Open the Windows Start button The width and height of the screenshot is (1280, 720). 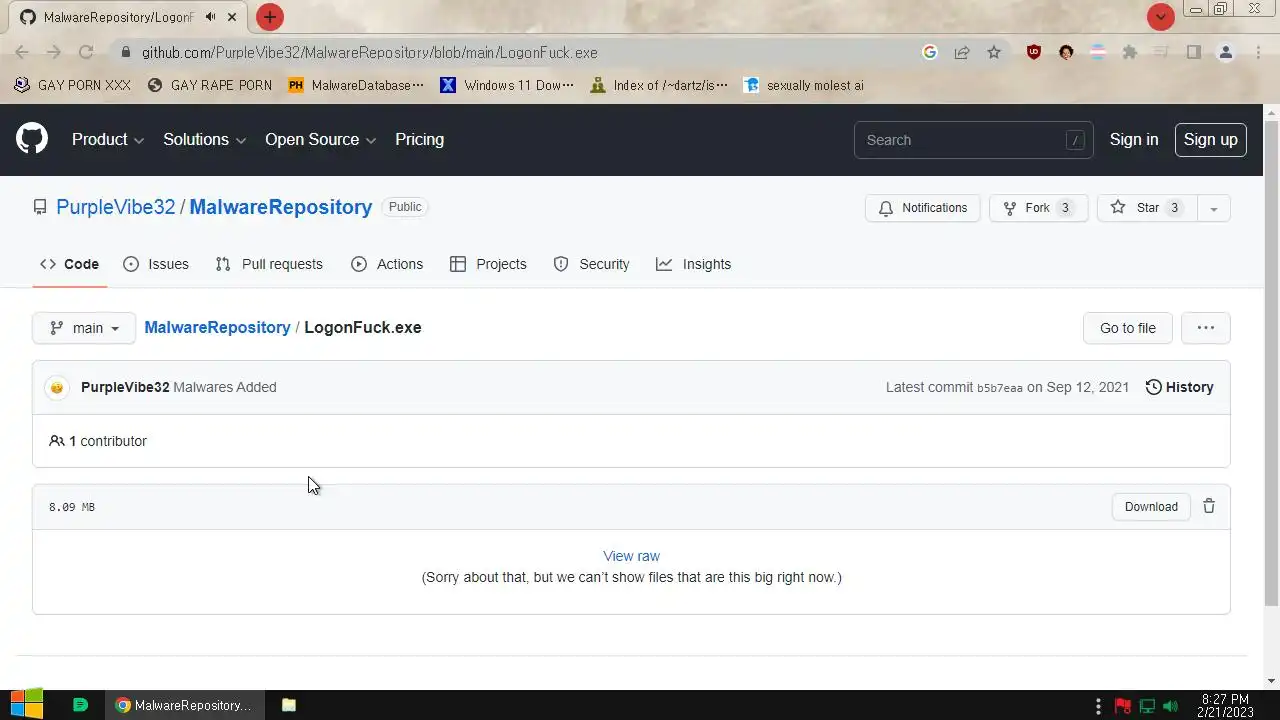point(26,705)
